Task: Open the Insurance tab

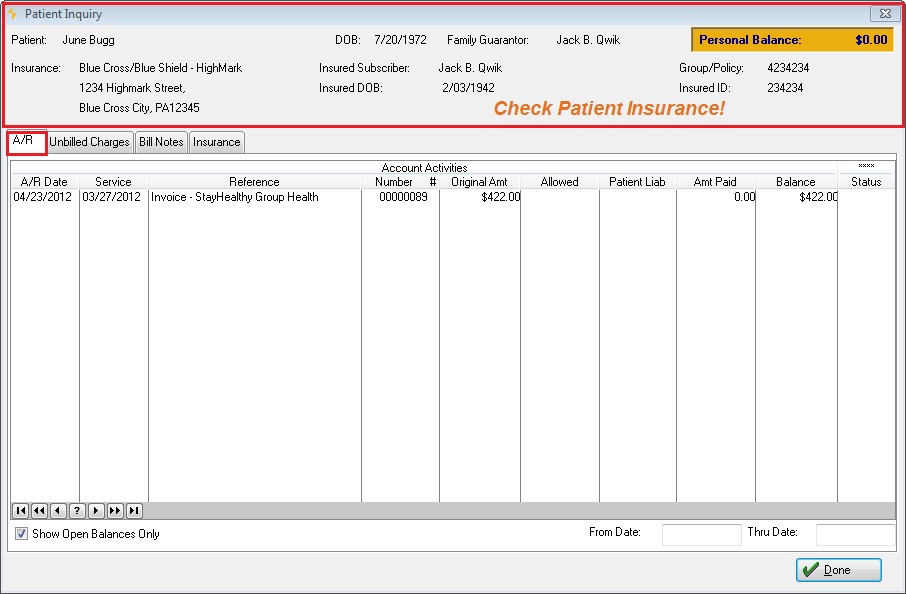Action: pos(217,142)
